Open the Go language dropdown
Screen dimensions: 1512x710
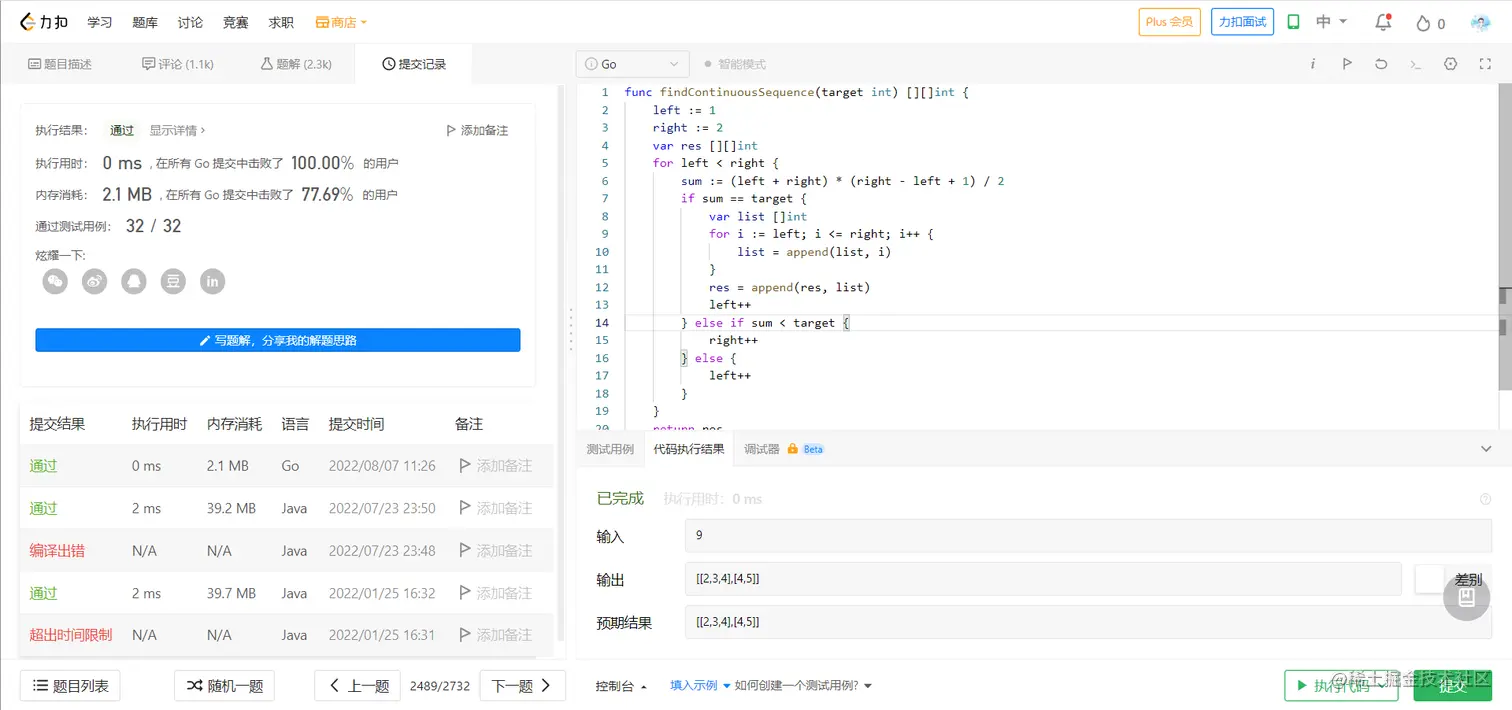pos(633,64)
